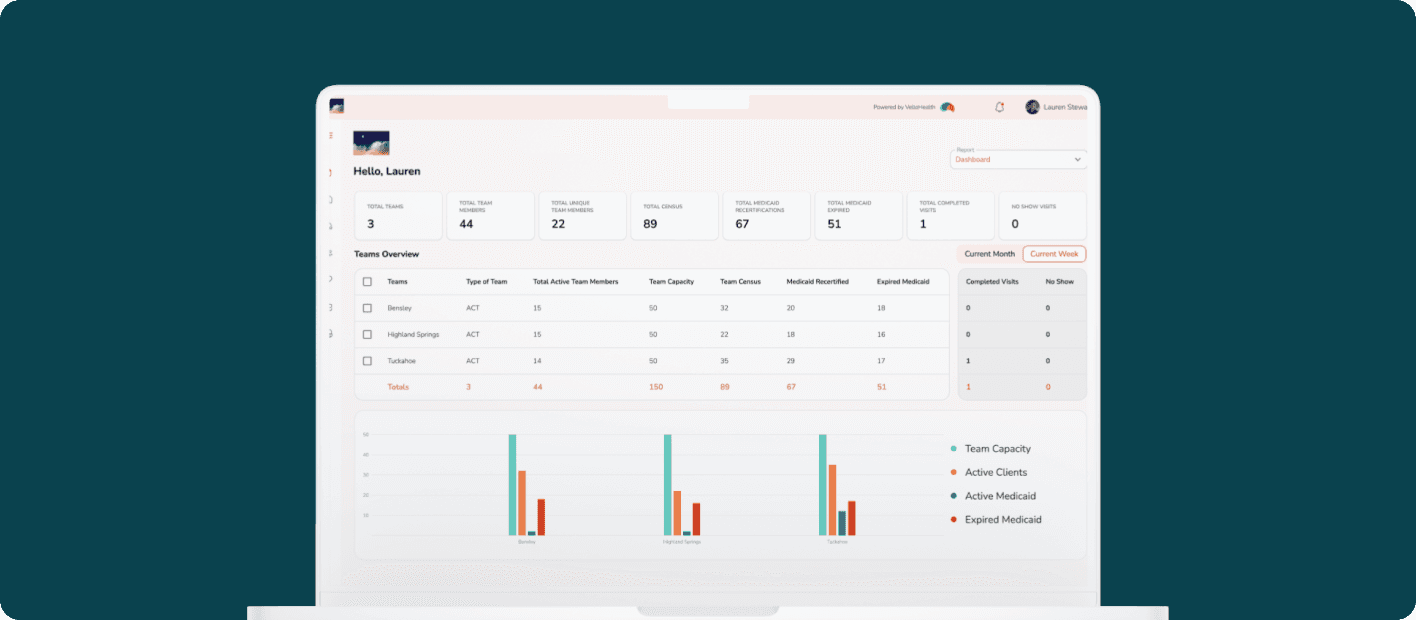Toggle the Expired Medicaid legend entry label
The width and height of the screenshot is (1416, 620).
click(1003, 520)
